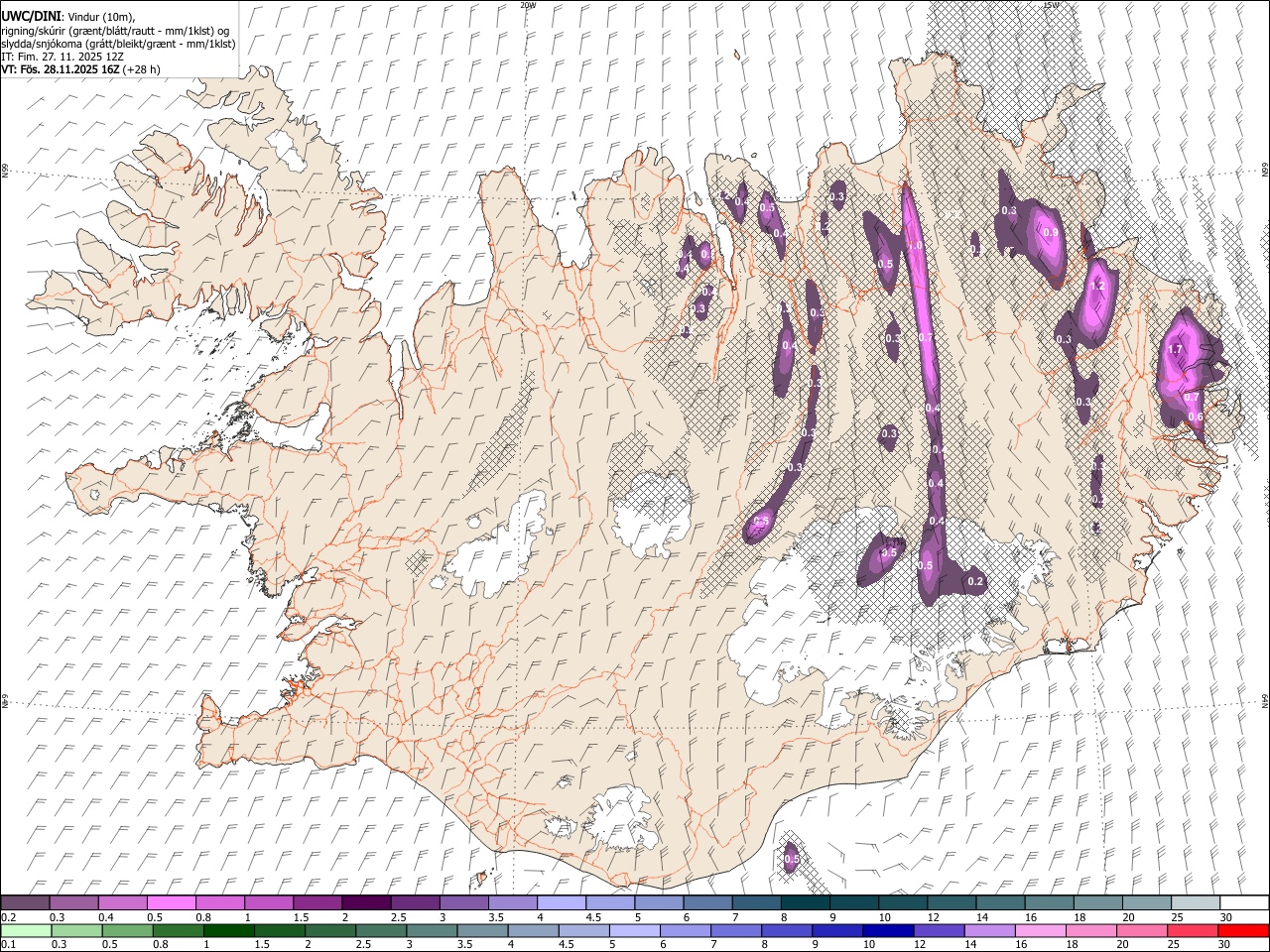Click the light lavender 4 snow legend swatch
Image resolution: width=1270 pixels, height=952 pixels.
[561, 902]
